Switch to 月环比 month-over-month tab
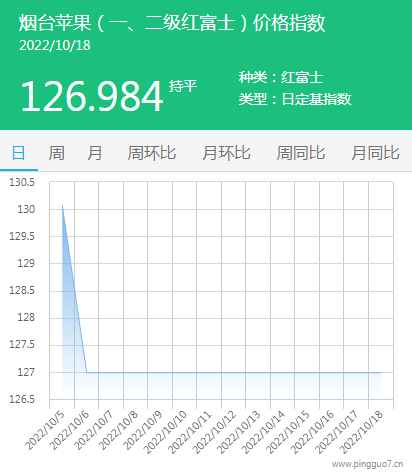 click(x=226, y=153)
